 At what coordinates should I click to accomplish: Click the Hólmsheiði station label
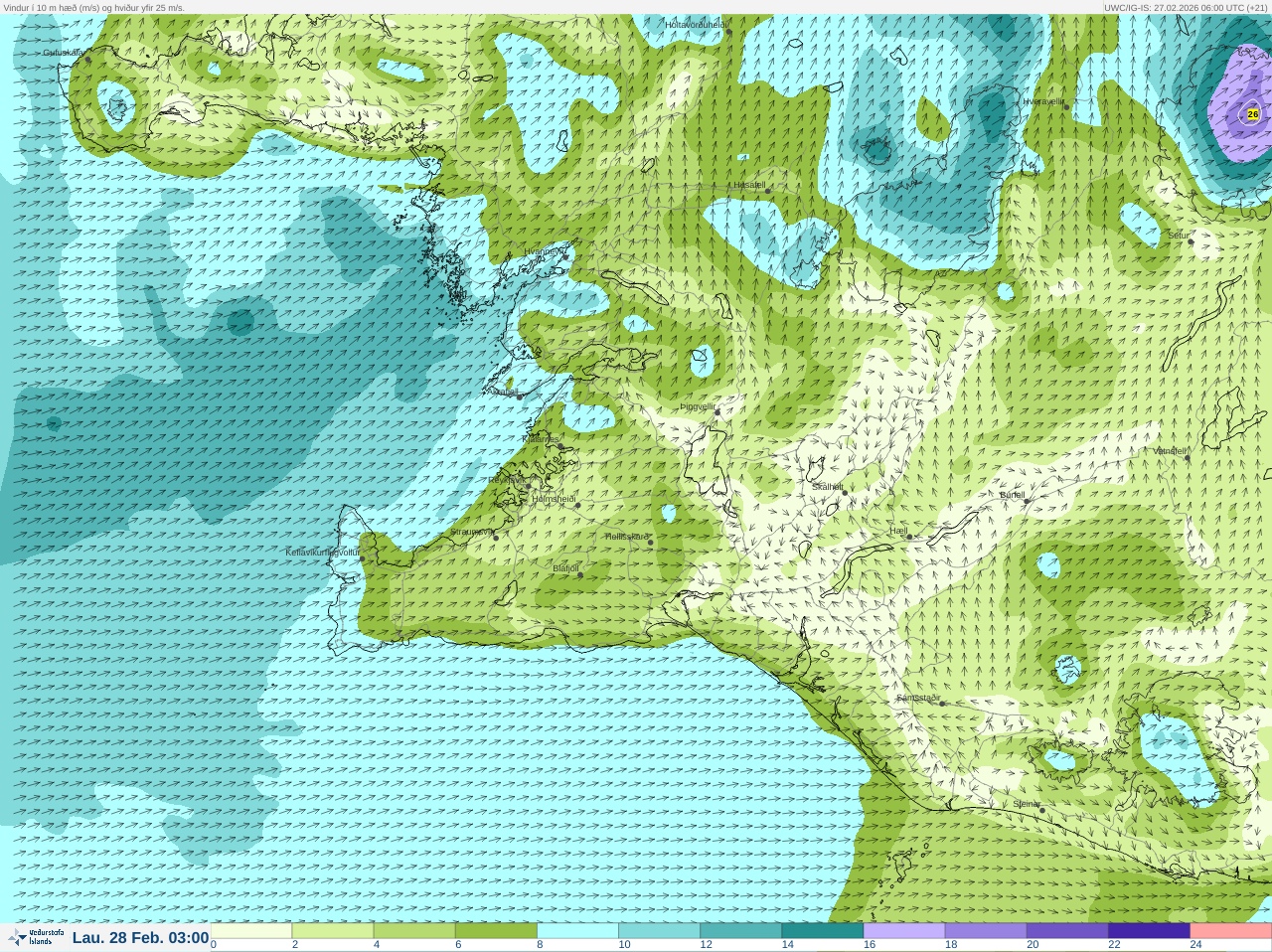[554, 499]
